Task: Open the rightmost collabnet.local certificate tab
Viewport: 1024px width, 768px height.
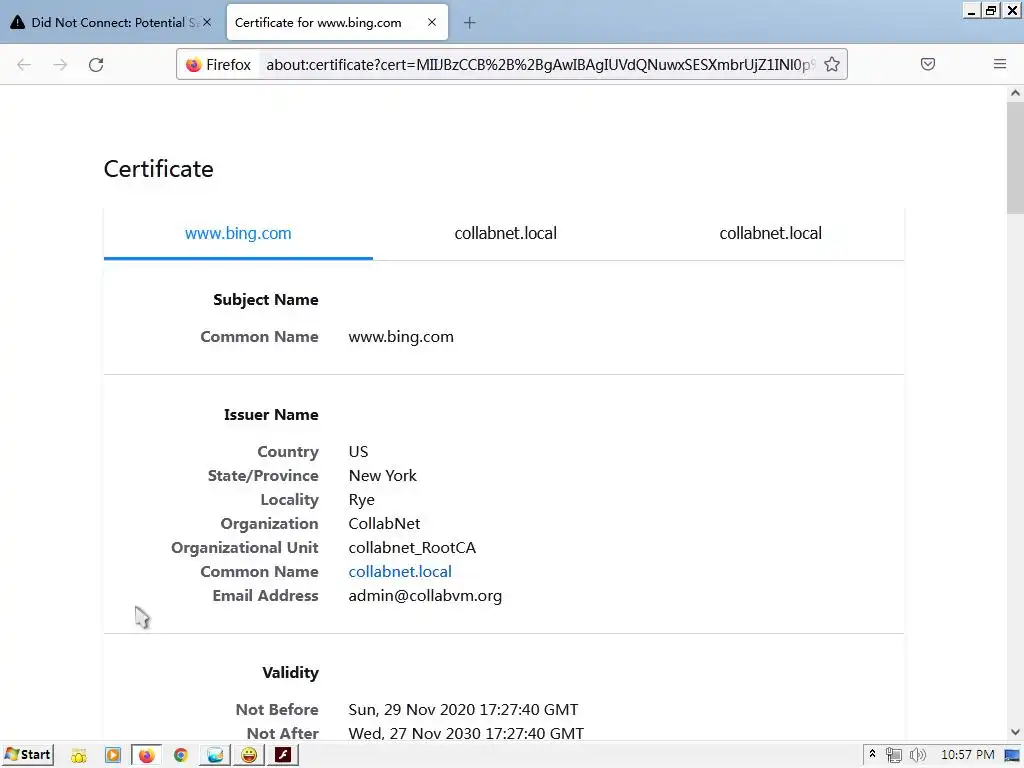Action: (x=771, y=233)
